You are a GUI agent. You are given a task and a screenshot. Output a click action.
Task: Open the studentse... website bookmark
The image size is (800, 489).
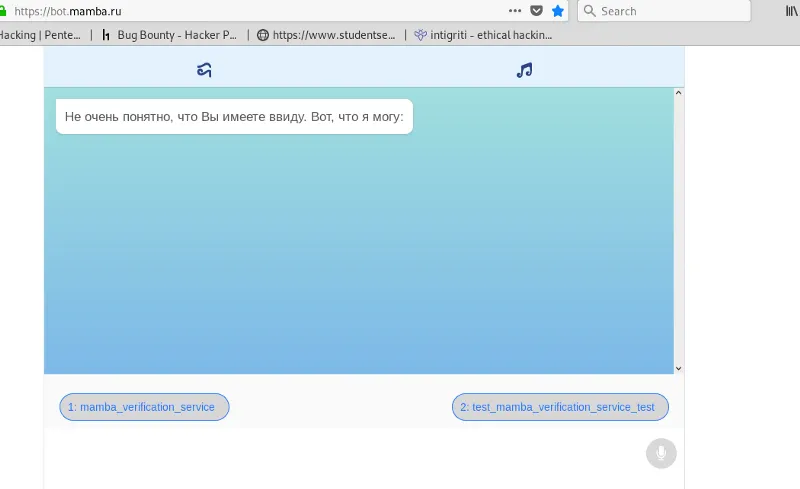[x=326, y=35]
